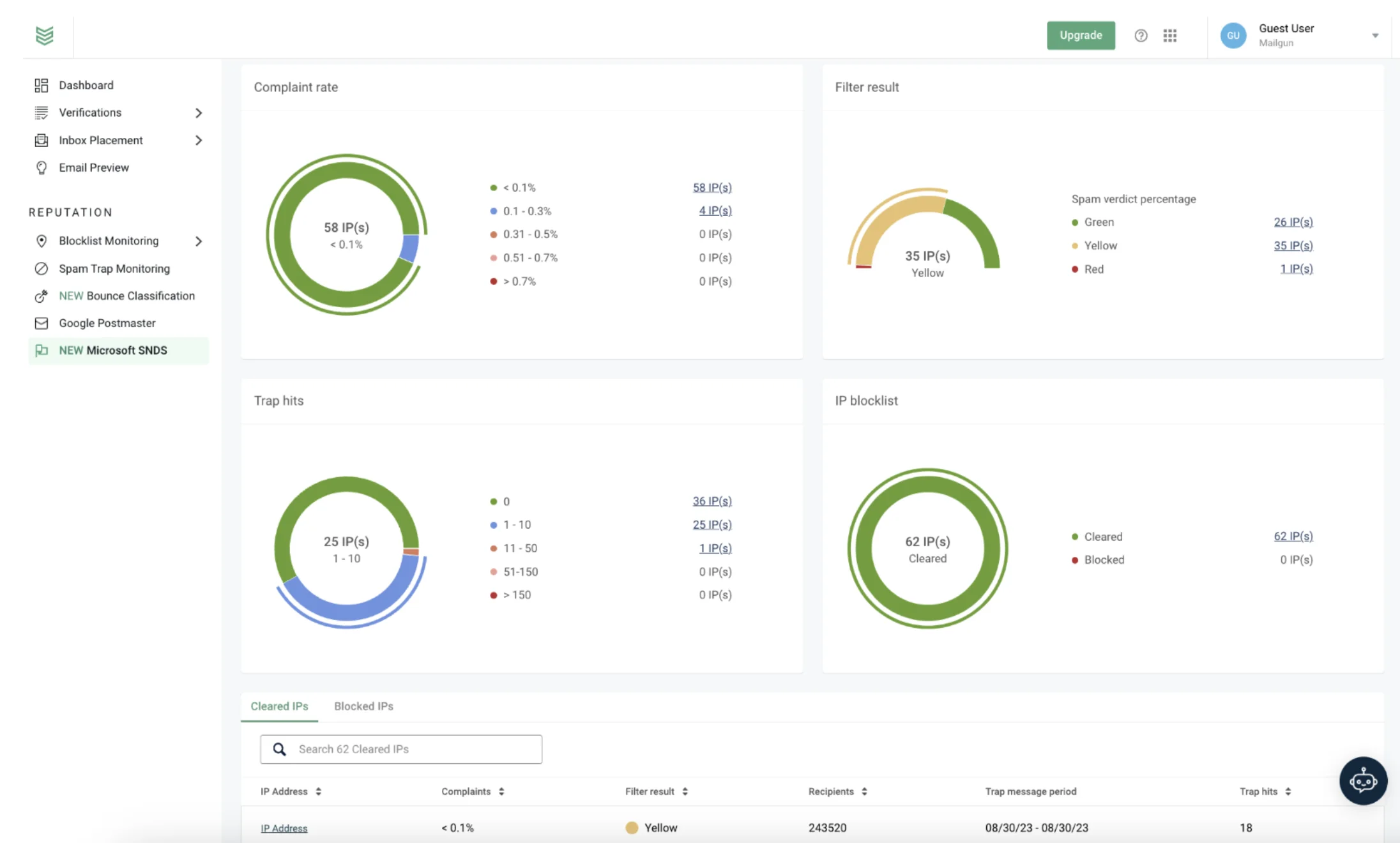Open Email Preview in the sidebar

pyautogui.click(x=94, y=168)
